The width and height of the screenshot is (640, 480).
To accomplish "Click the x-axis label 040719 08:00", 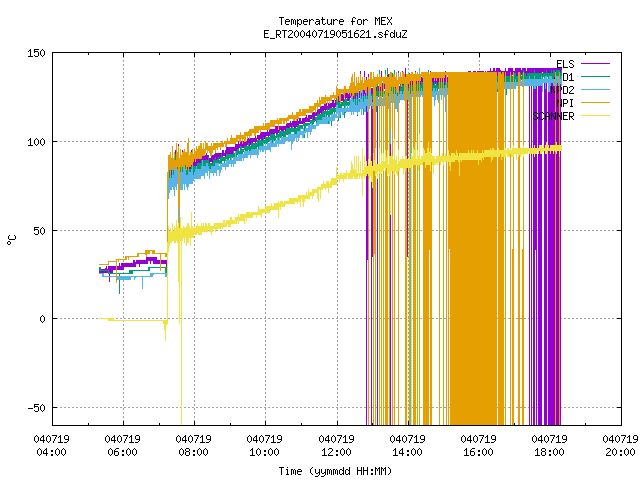I will [193, 446].
